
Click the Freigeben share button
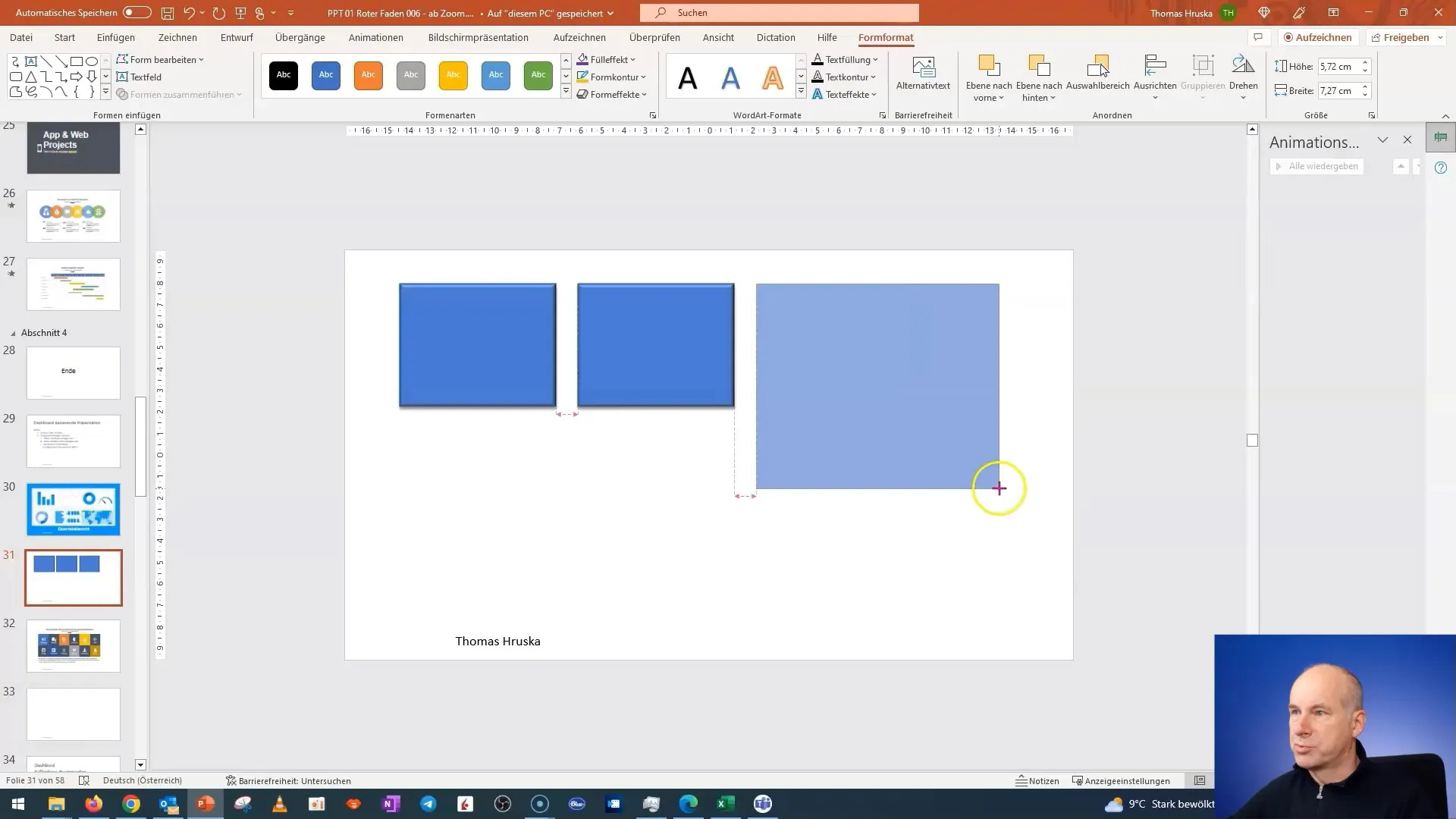[x=1400, y=37]
